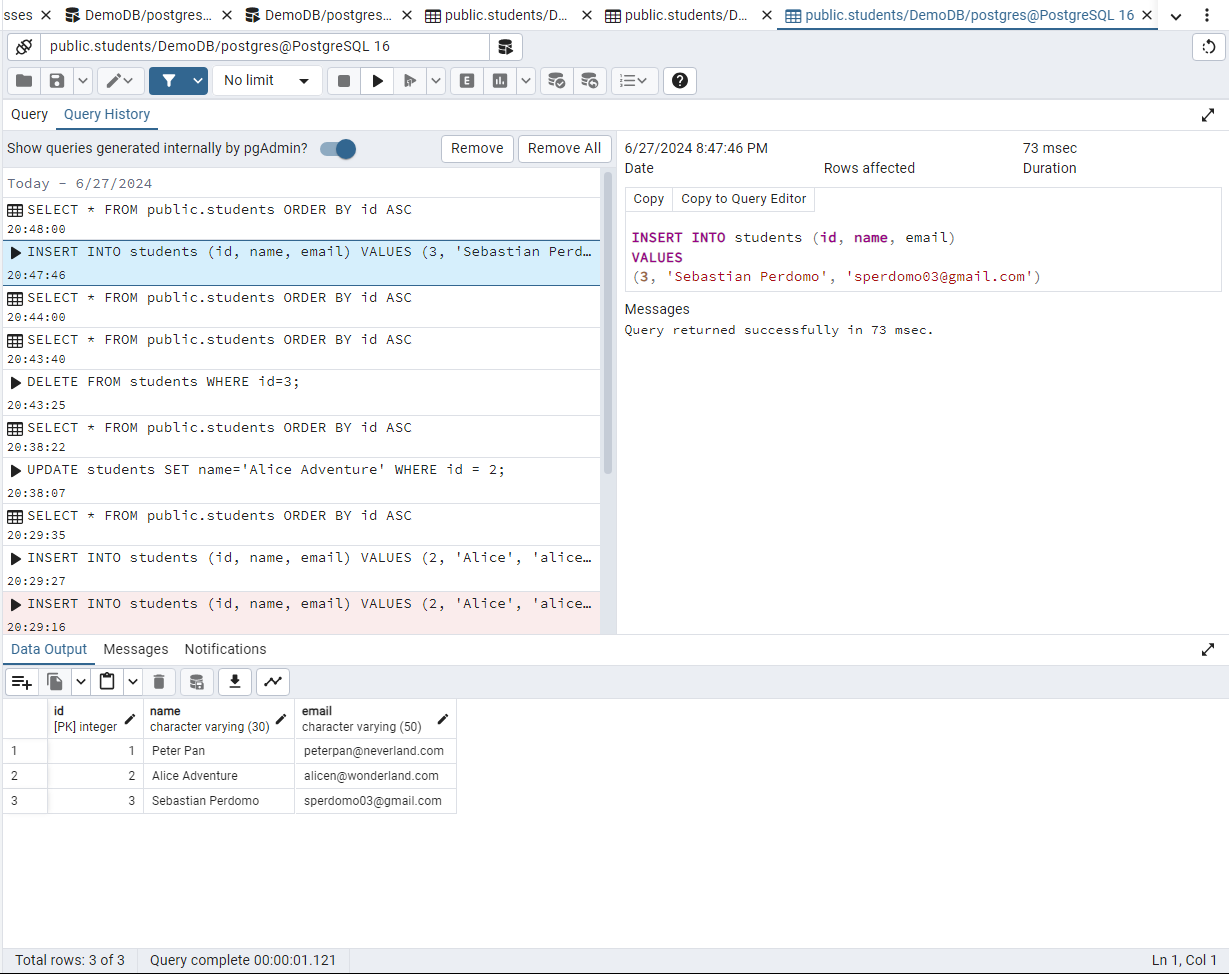Select the Alice Adventure name cell

tap(219, 775)
